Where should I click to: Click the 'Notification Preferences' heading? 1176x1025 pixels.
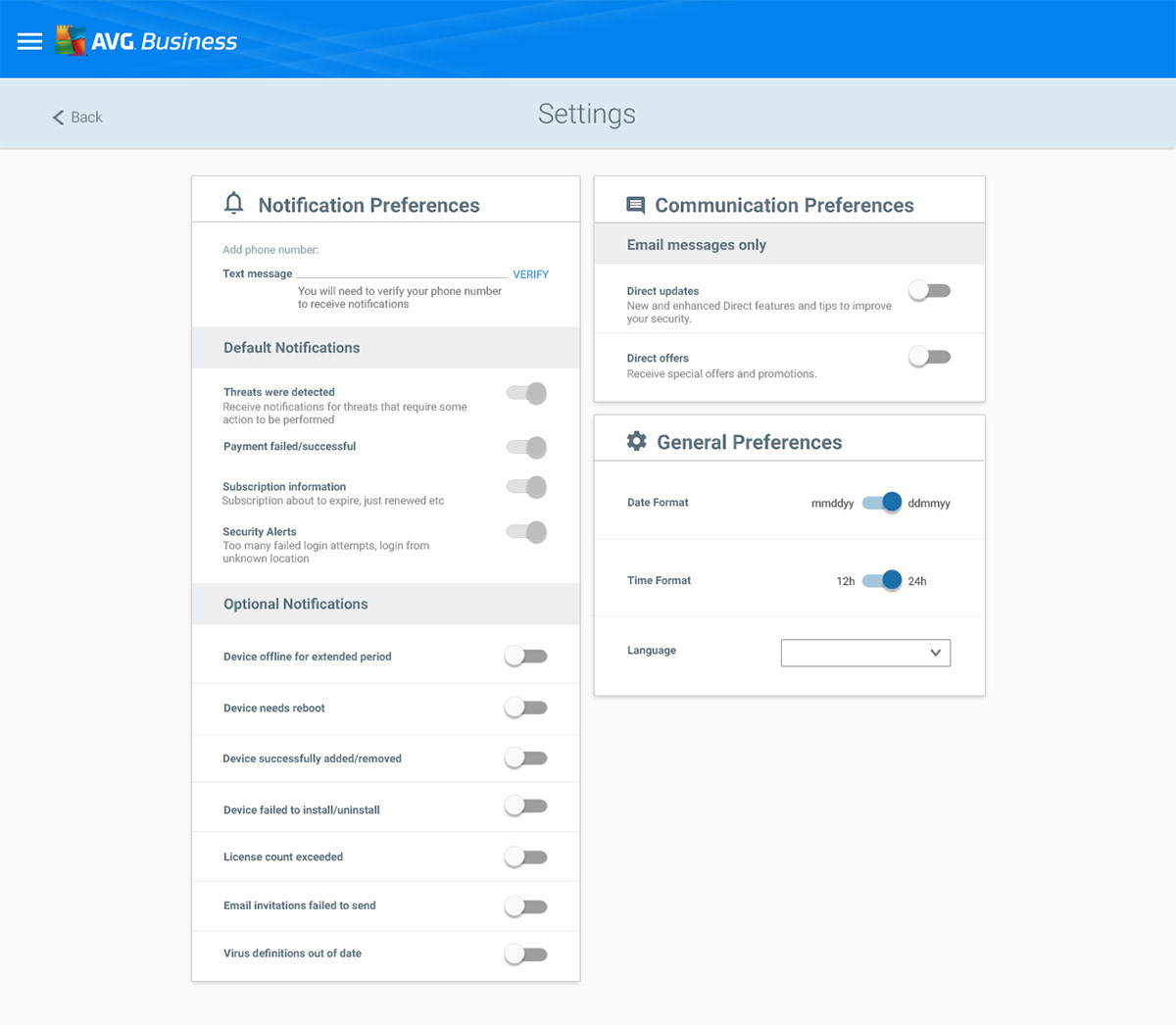tap(369, 205)
